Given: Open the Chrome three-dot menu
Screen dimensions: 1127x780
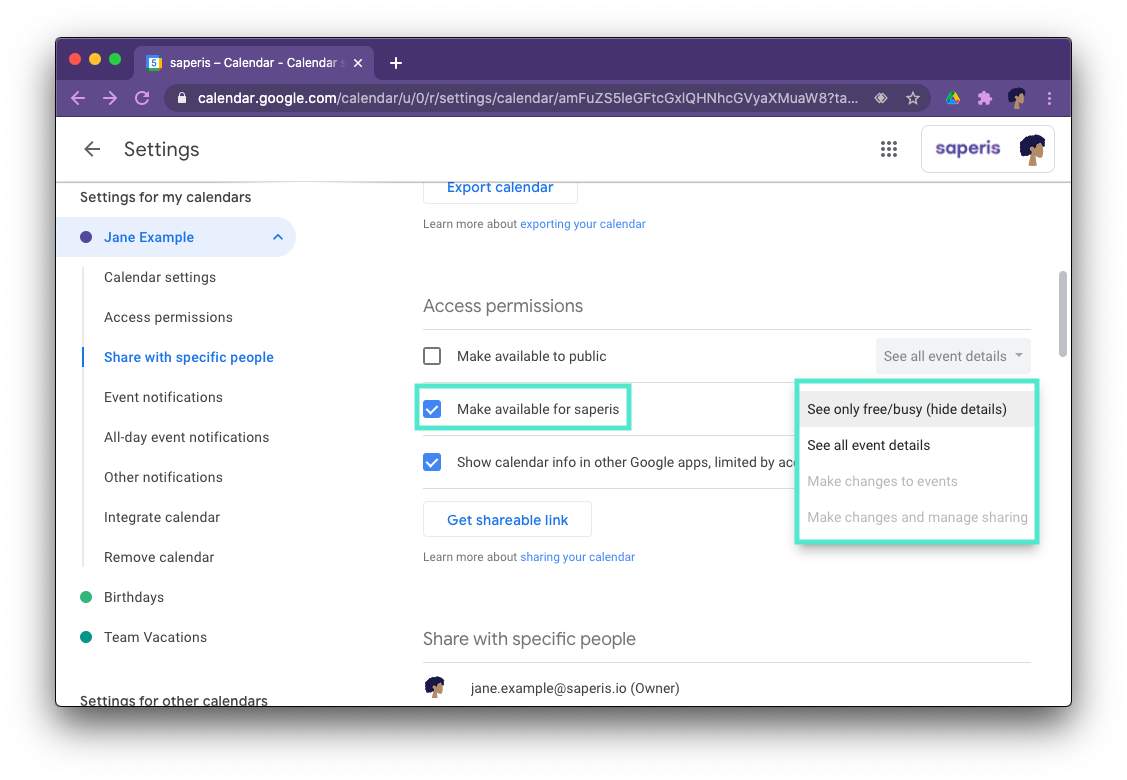Looking at the screenshot, I should click(x=1049, y=98).
